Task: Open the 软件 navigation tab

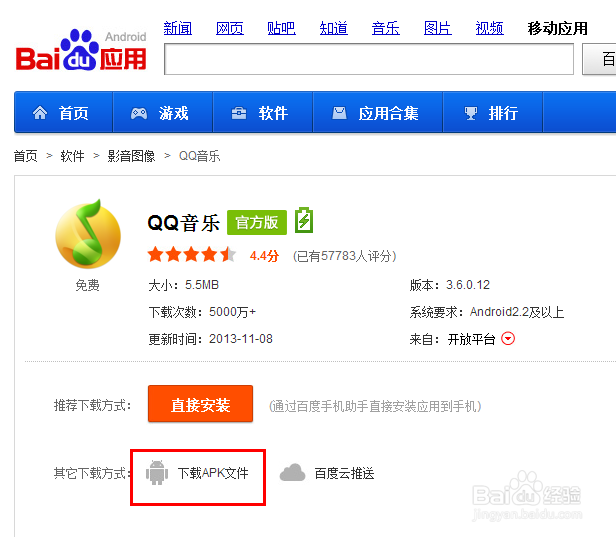Action: coord(262,113)
